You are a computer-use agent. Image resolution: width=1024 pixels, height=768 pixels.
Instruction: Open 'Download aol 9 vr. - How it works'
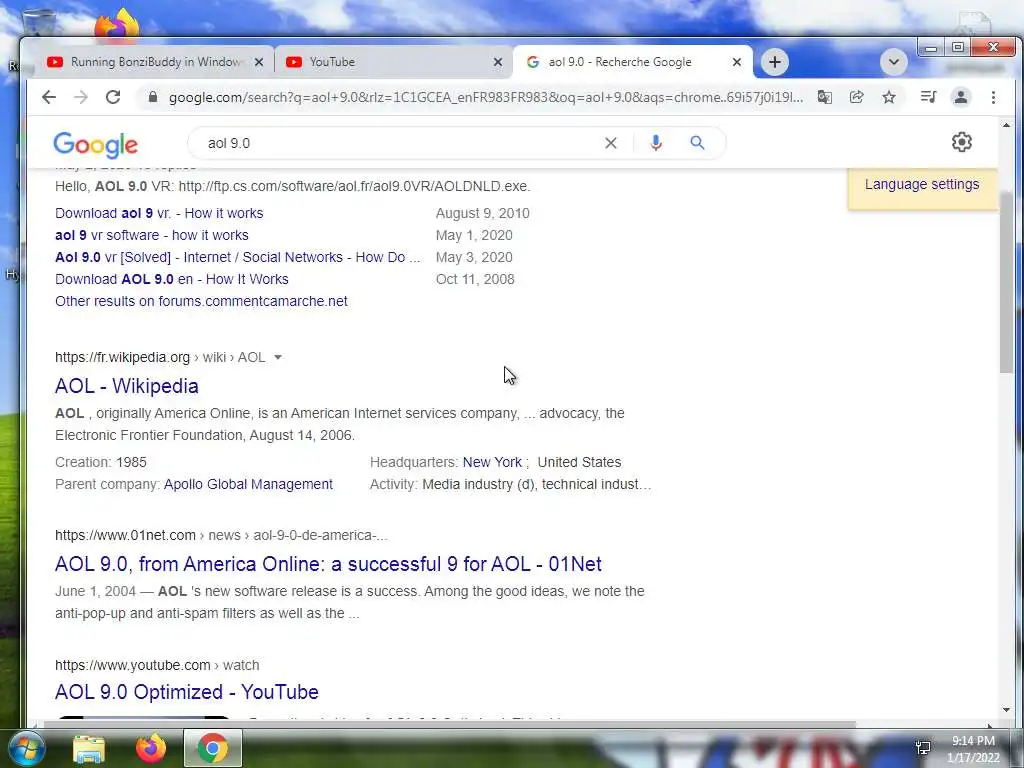159,213
